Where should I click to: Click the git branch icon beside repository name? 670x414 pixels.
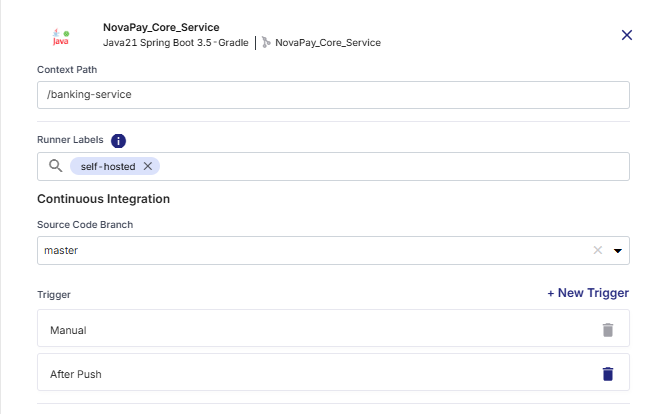(x=266, y=42)
